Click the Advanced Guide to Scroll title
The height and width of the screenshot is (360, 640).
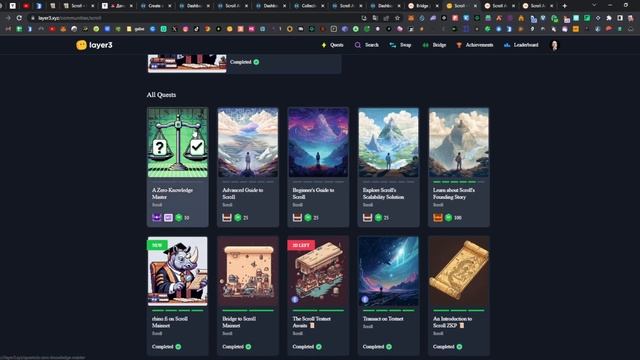[242, 193]
